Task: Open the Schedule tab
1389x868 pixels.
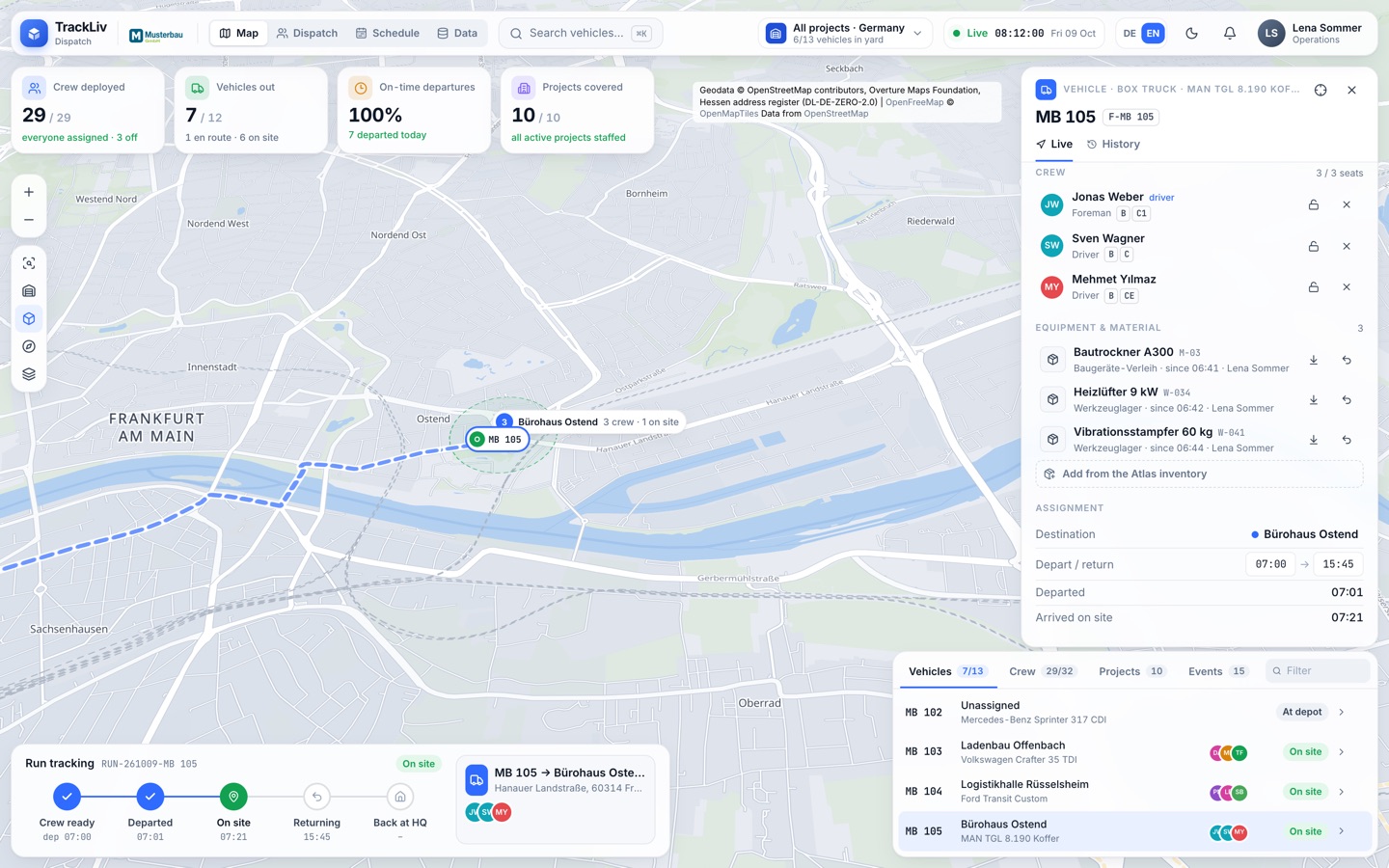Action: point(388,33)
